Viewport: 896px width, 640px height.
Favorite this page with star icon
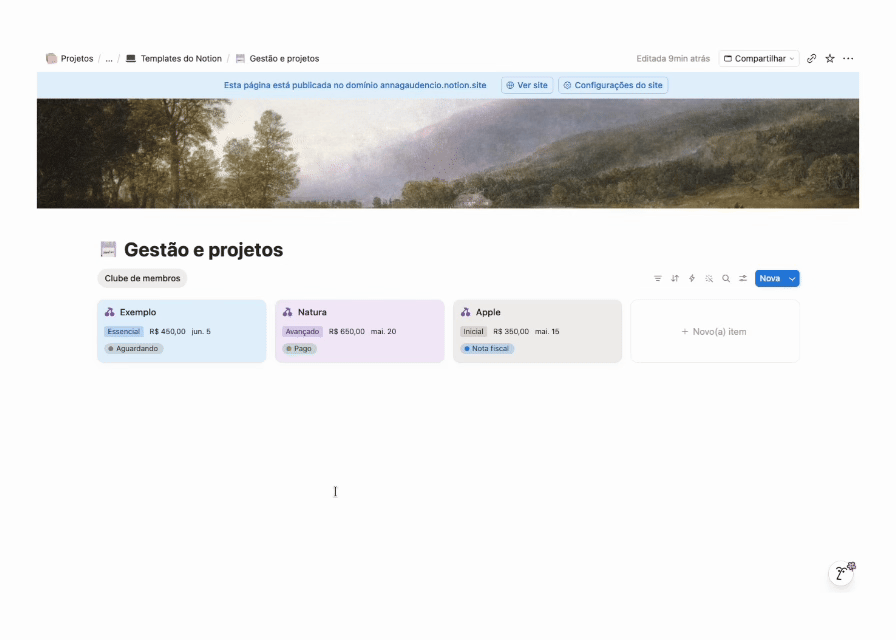tap(830, 58)
